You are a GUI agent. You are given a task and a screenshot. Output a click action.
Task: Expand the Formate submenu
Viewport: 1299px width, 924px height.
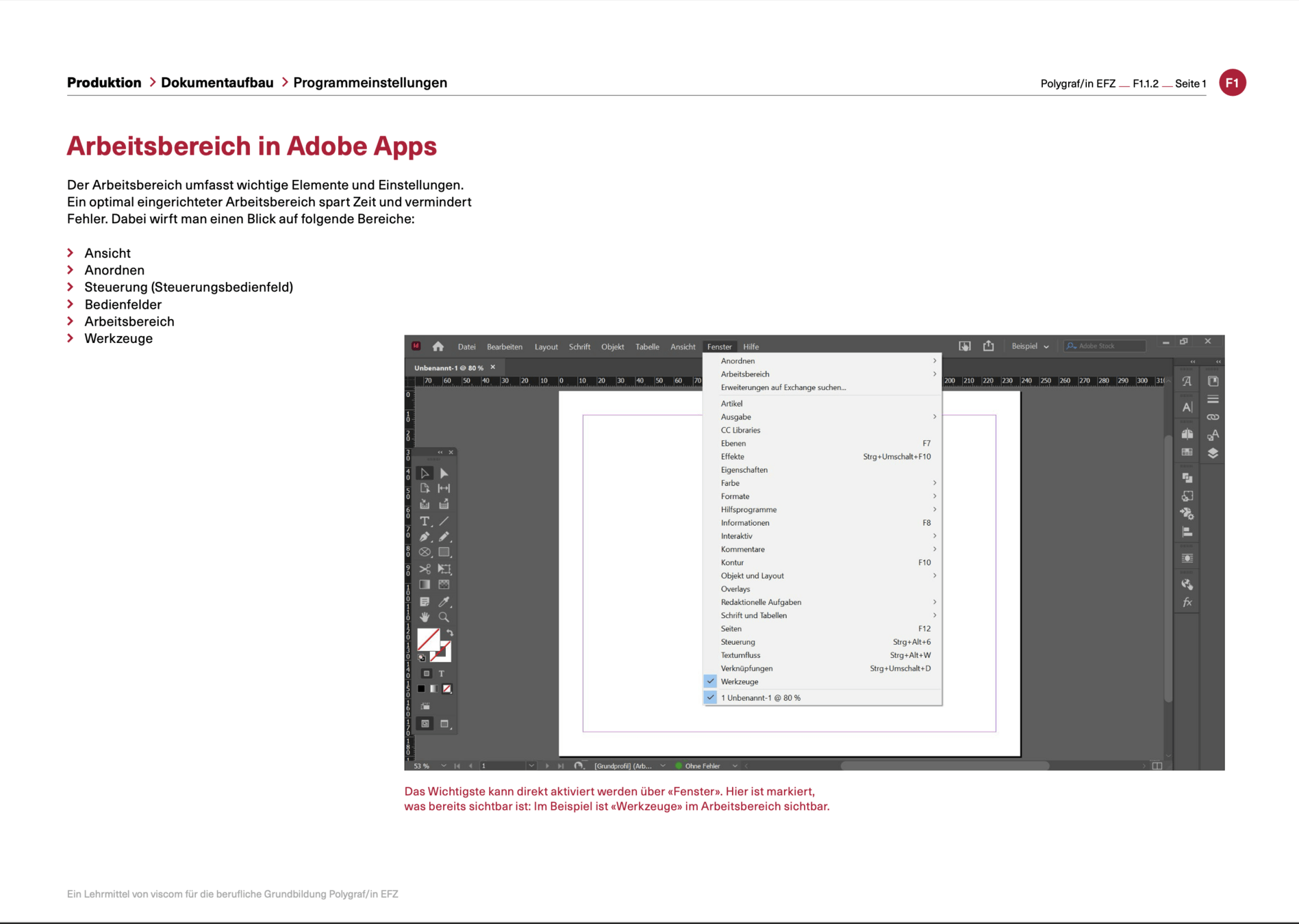(x=822, y=496)
